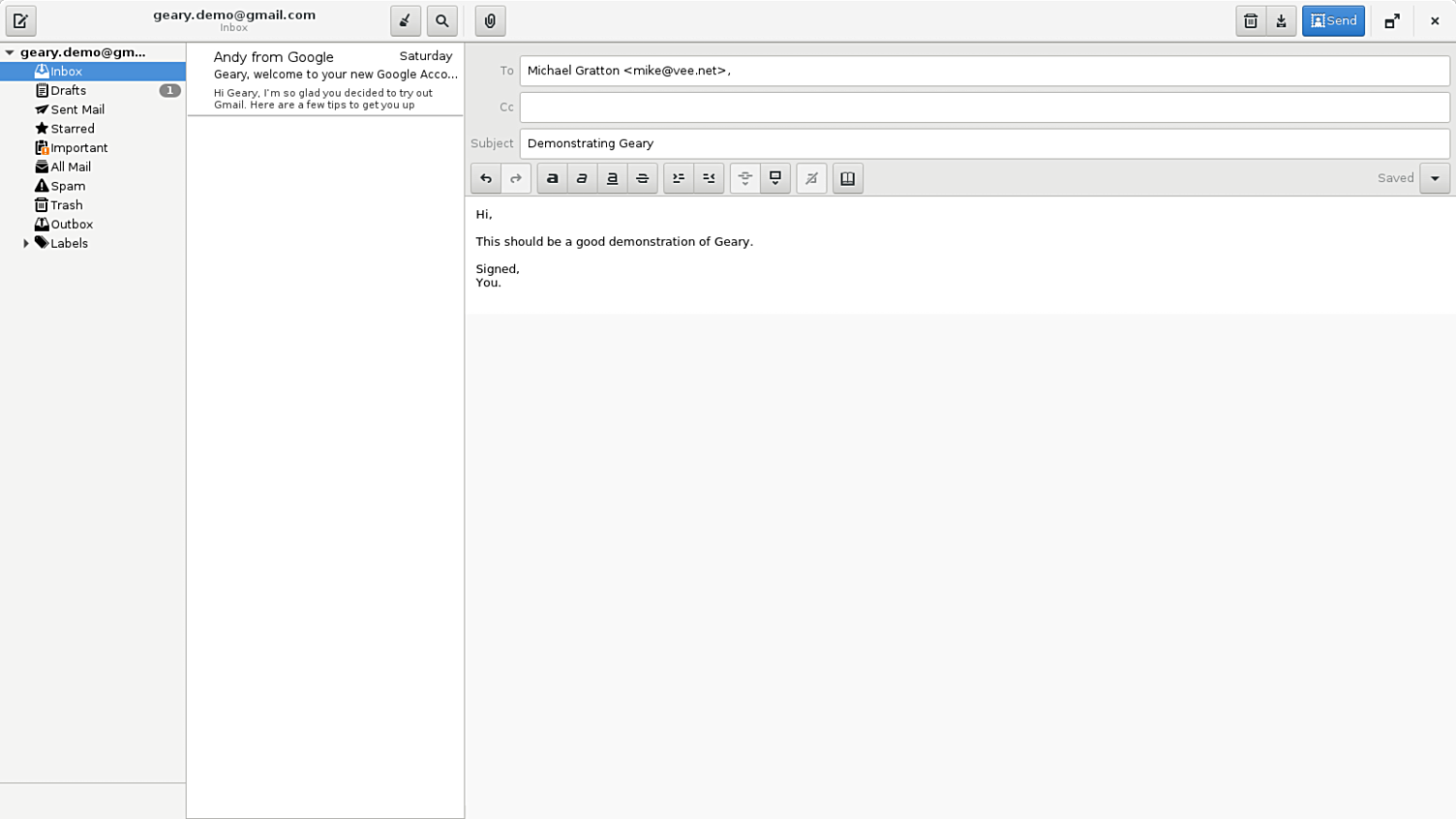Toggle bold formatting
This screenshot has height=819, width=1456.
pos(552,178)
